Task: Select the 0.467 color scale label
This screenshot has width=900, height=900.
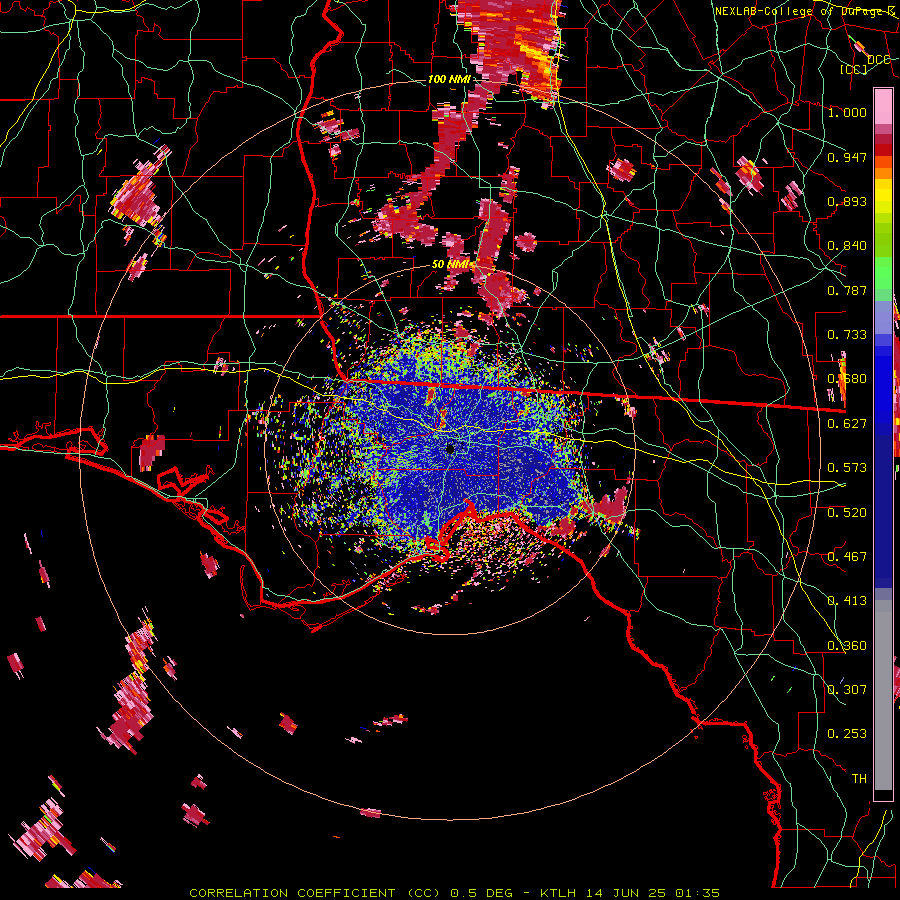Action: [847, 557]
